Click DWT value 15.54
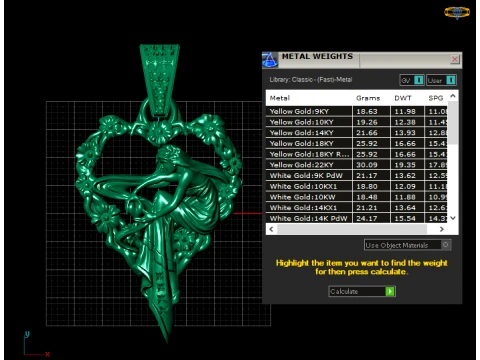 coord(405,218)
